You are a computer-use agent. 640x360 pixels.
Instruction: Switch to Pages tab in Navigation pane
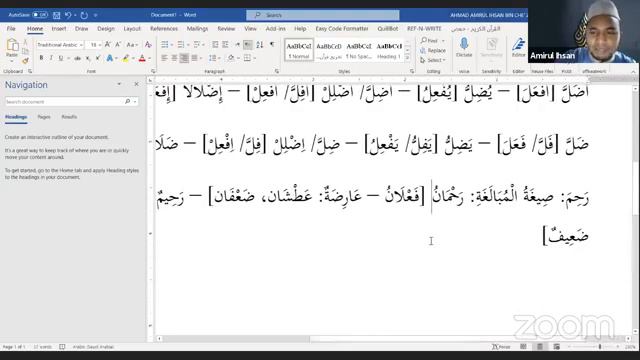click(44, 117)
